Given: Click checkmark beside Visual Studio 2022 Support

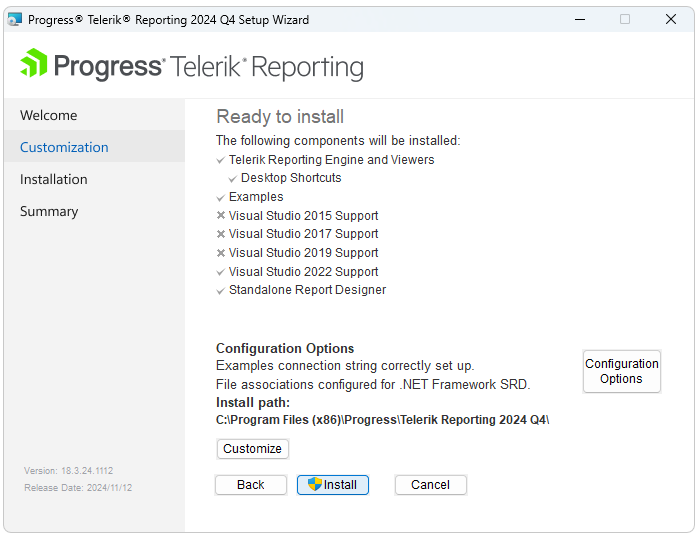Looking at the screenshot, I should coord(220,272).
